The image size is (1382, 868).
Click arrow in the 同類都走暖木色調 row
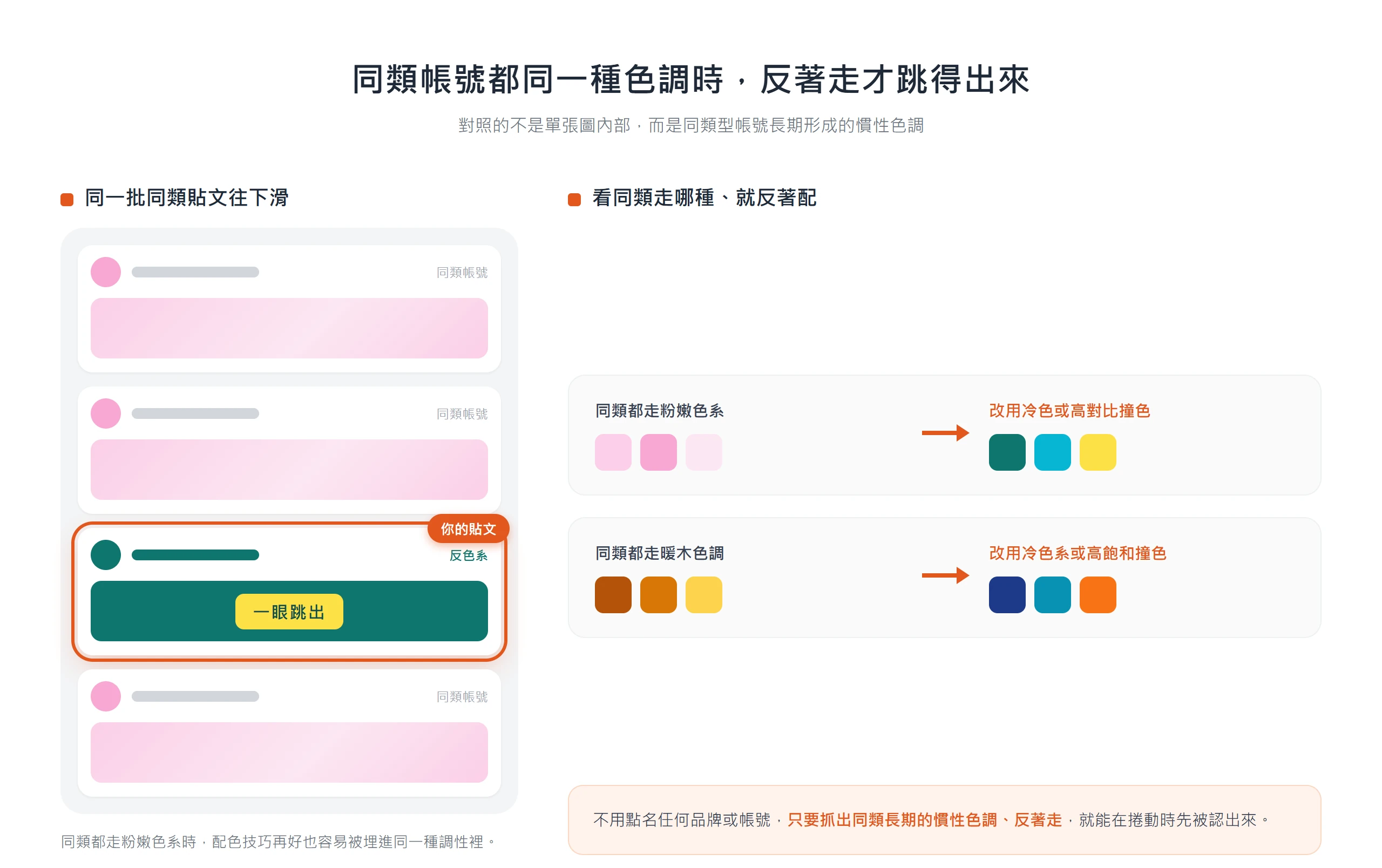coord(945,575)
